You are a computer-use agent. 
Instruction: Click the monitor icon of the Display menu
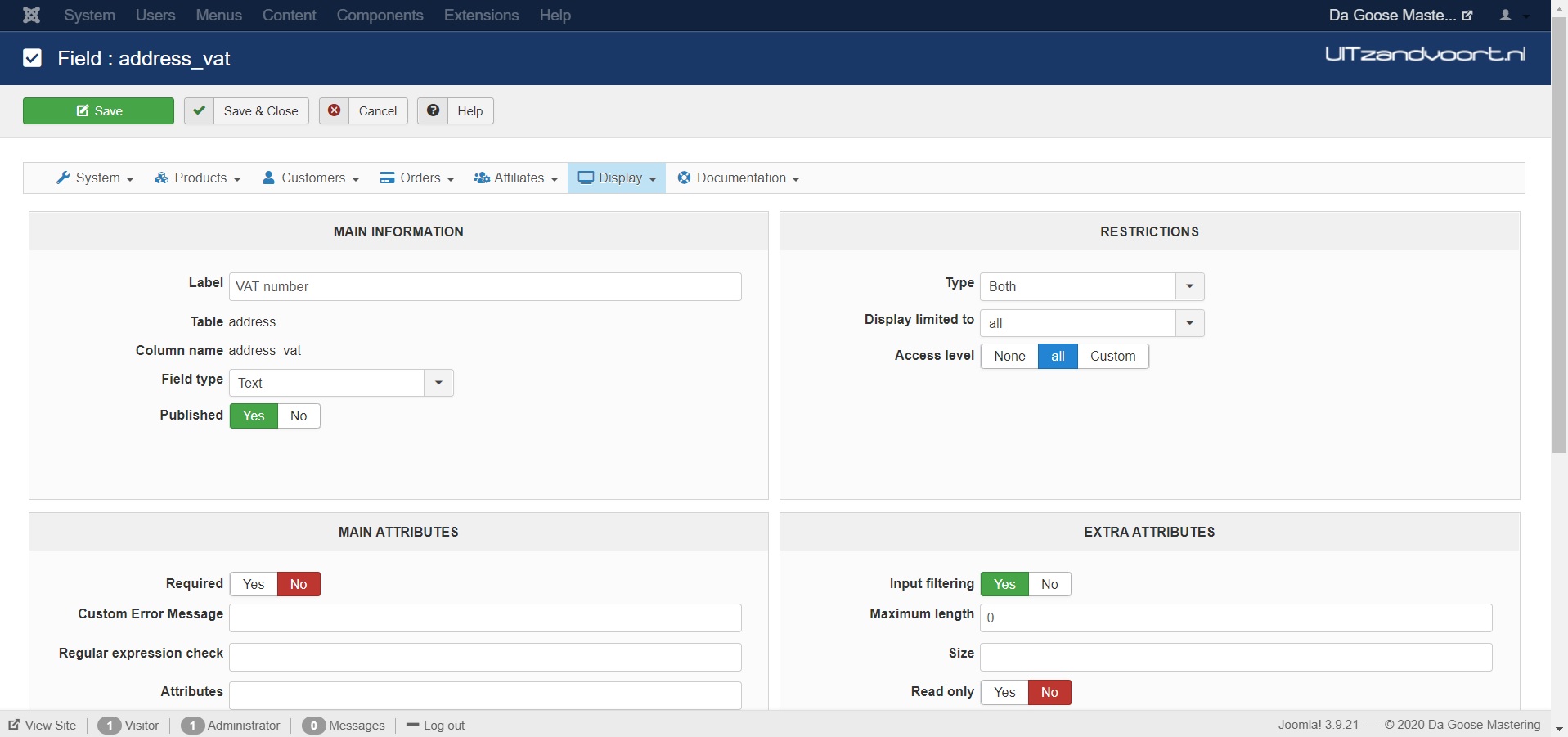point(586,178)
